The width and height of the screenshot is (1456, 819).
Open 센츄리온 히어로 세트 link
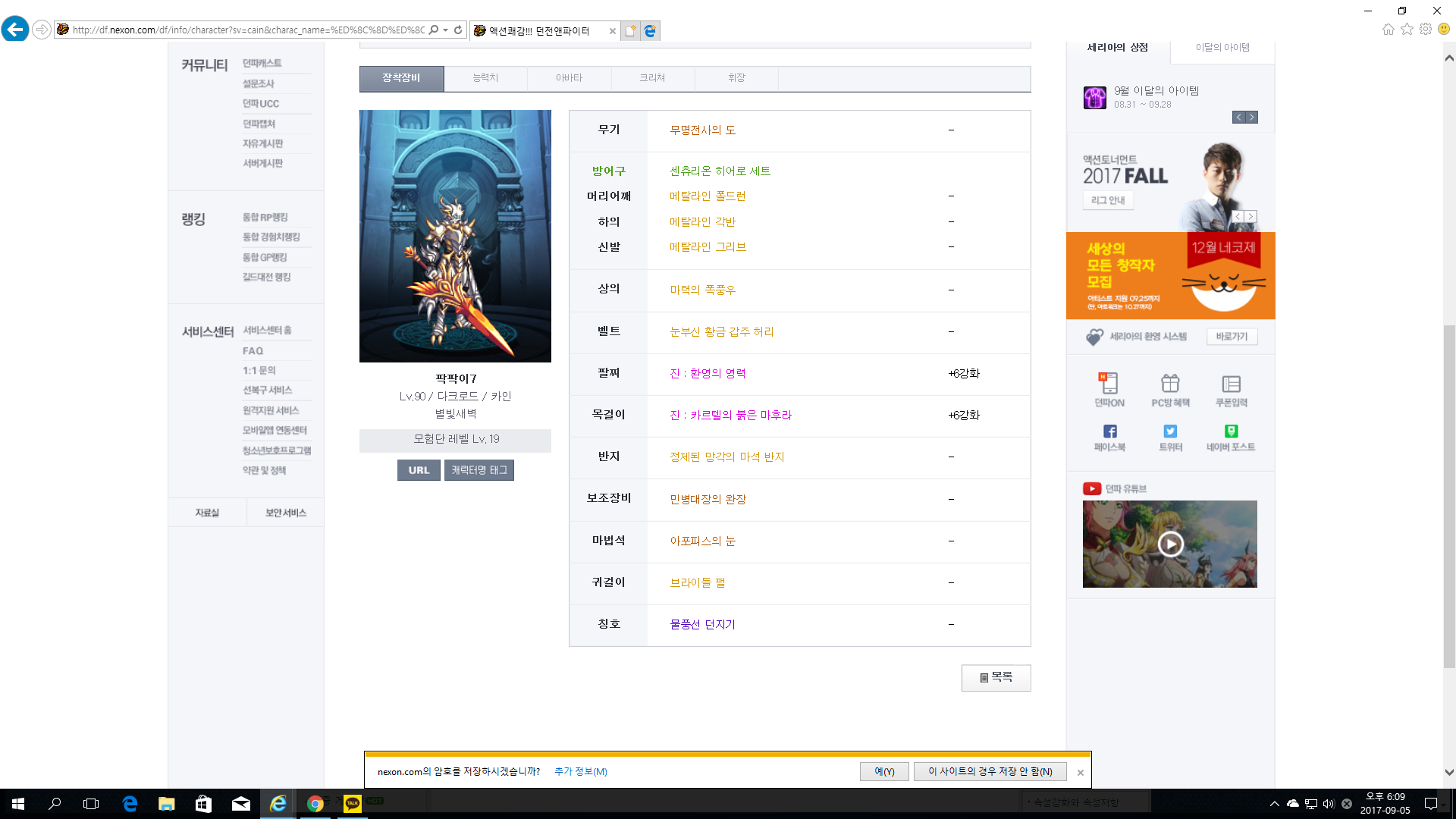point(720,171)
